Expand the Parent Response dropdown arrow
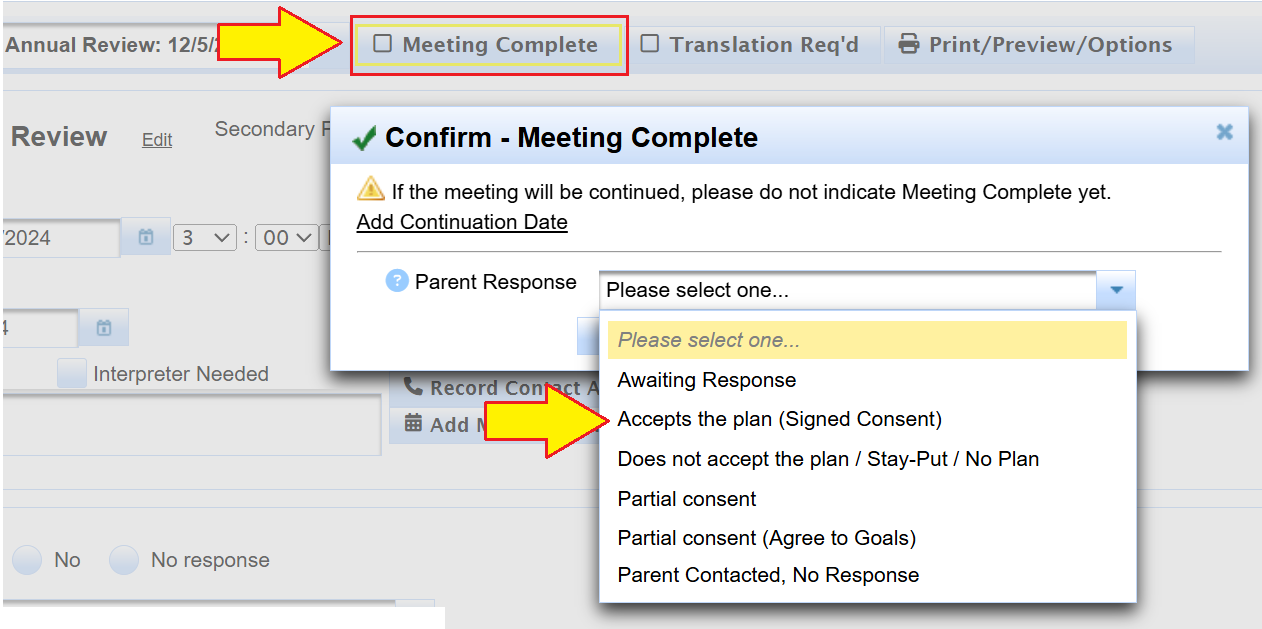This screenshot has height=629, width=1262. pyautogui.click(x=1116, y=290)
